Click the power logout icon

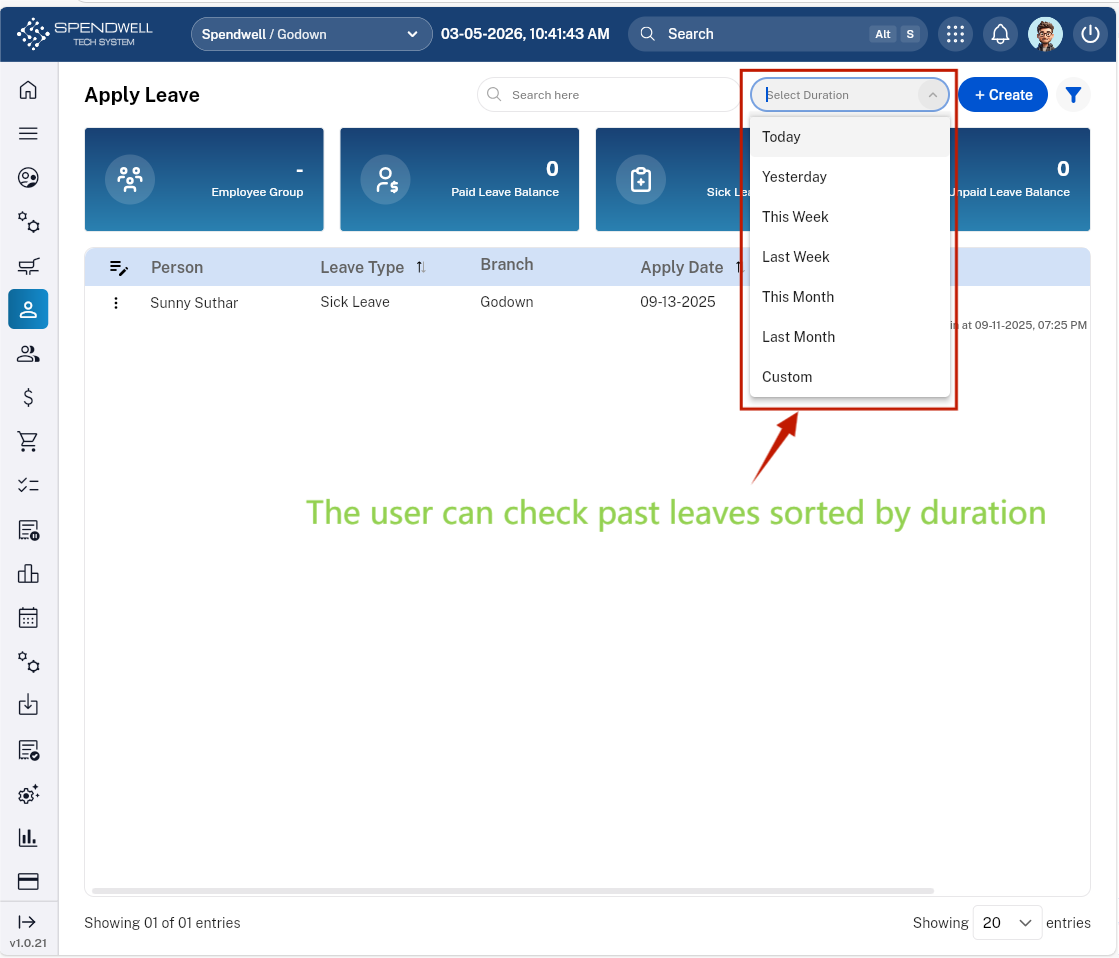[1090, 34]
